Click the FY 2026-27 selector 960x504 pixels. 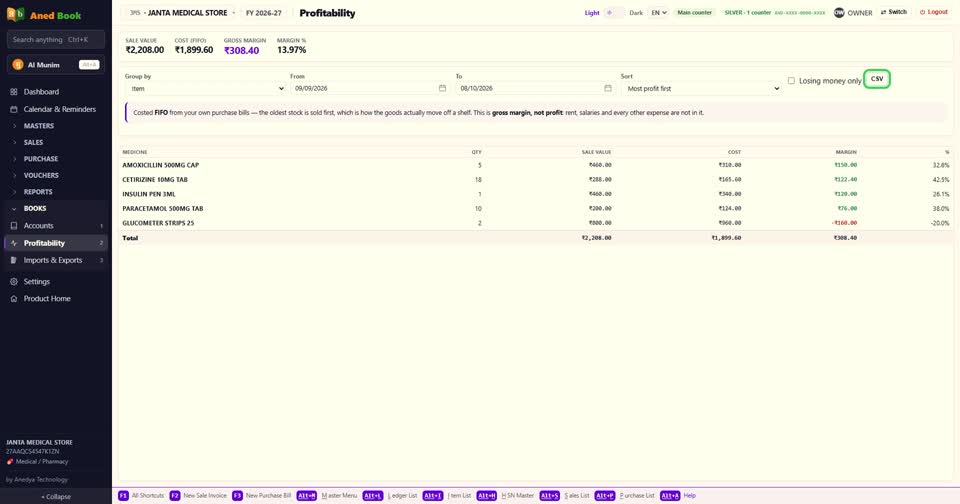pyautogui.click(x=264, y=12)
